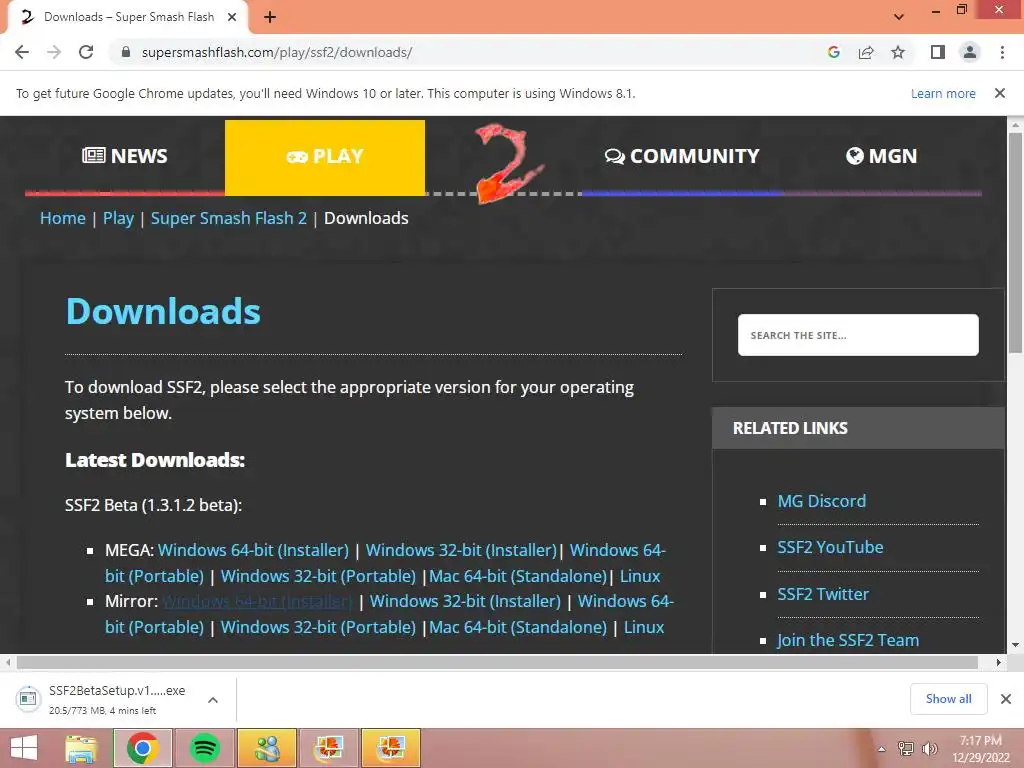The image size is (1024, 768).
Task: Open the SSF2 YouTube link
Action: tap(830, 547)
